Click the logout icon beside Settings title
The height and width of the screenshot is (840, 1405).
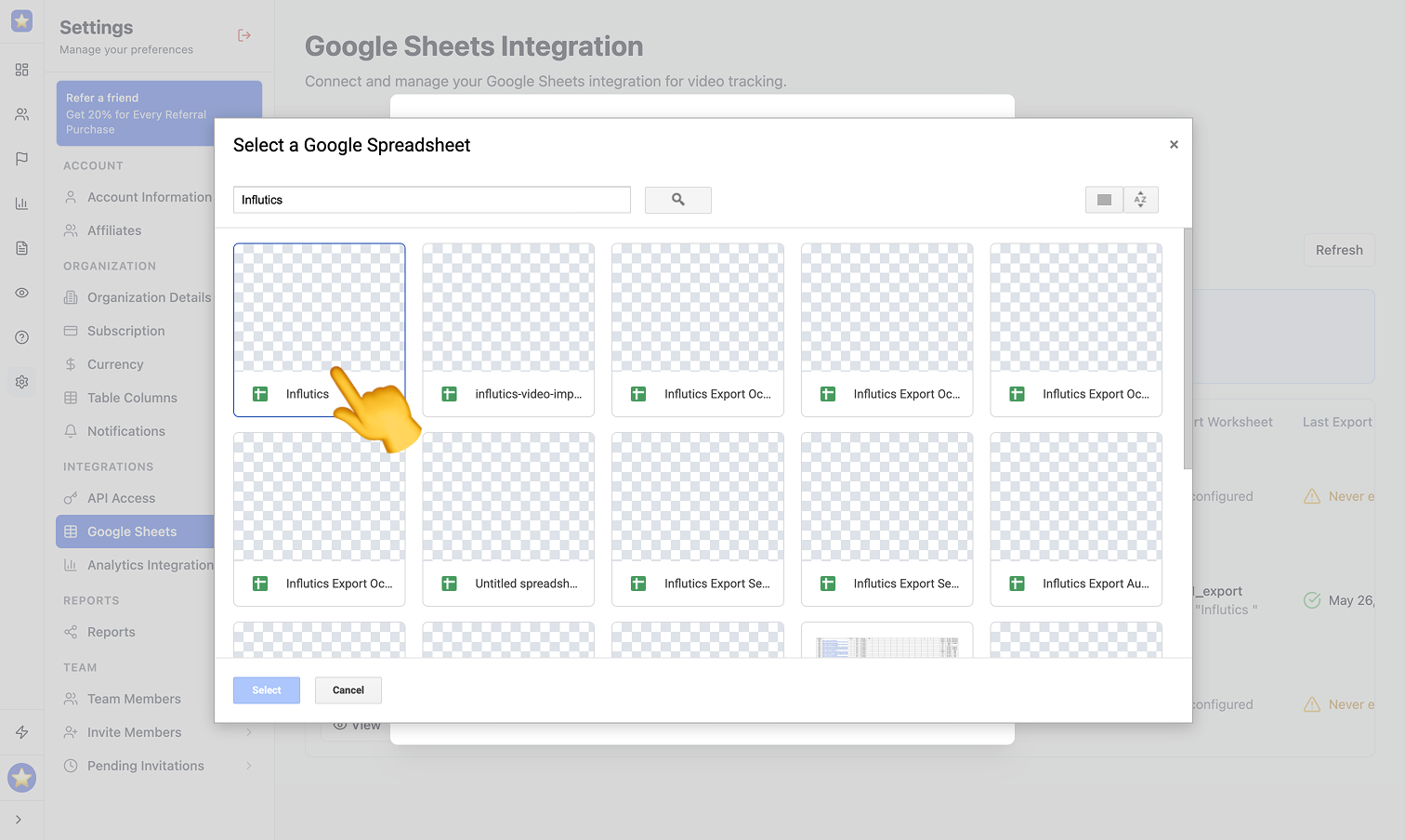tap(244, 35)
